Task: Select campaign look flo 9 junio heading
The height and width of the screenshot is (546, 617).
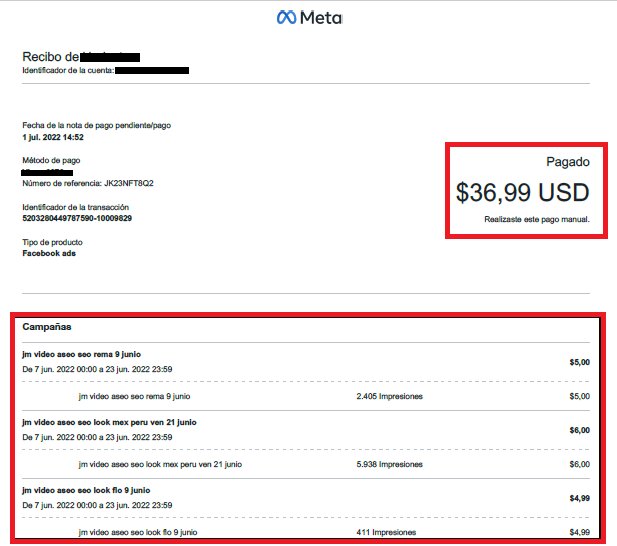Action: 86,491
